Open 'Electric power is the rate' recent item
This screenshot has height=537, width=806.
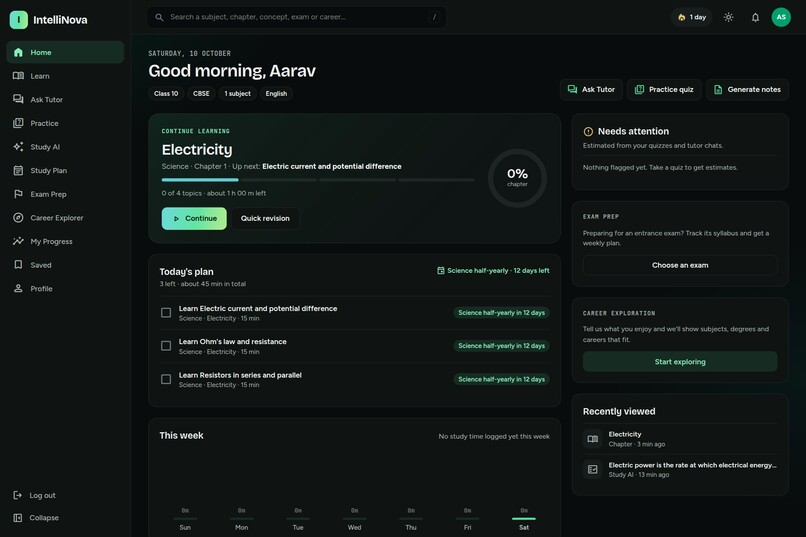coord(680,470)
